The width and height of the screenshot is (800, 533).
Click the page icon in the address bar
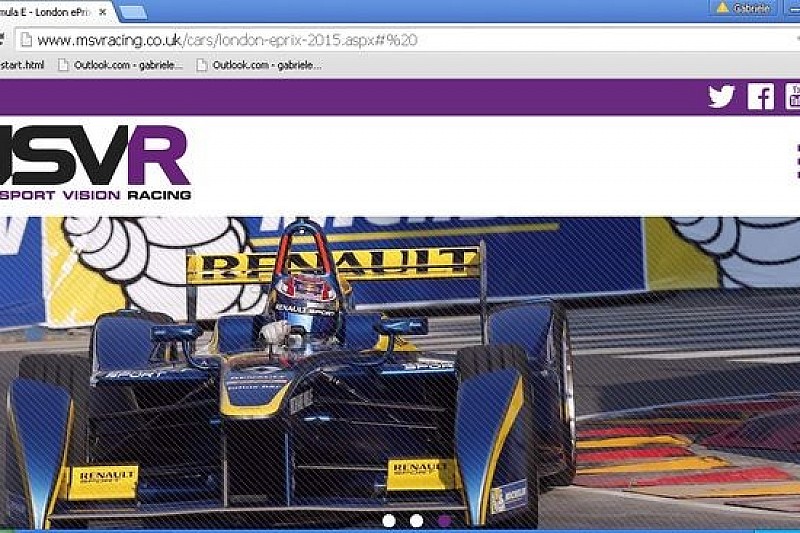click(x=26, y=40)
